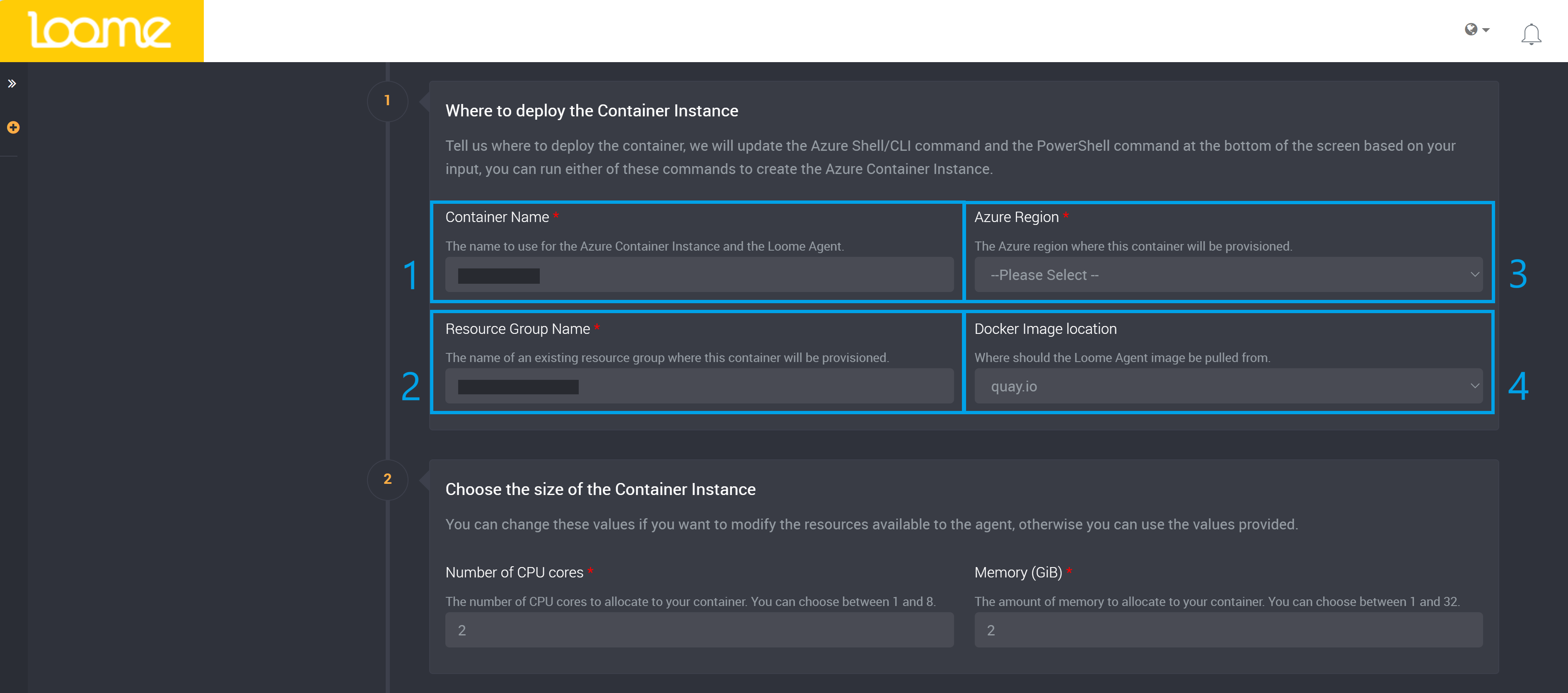The image size is (1568, 693).
Task: Click the Container Name label
Action: click(x=497, y=217)
